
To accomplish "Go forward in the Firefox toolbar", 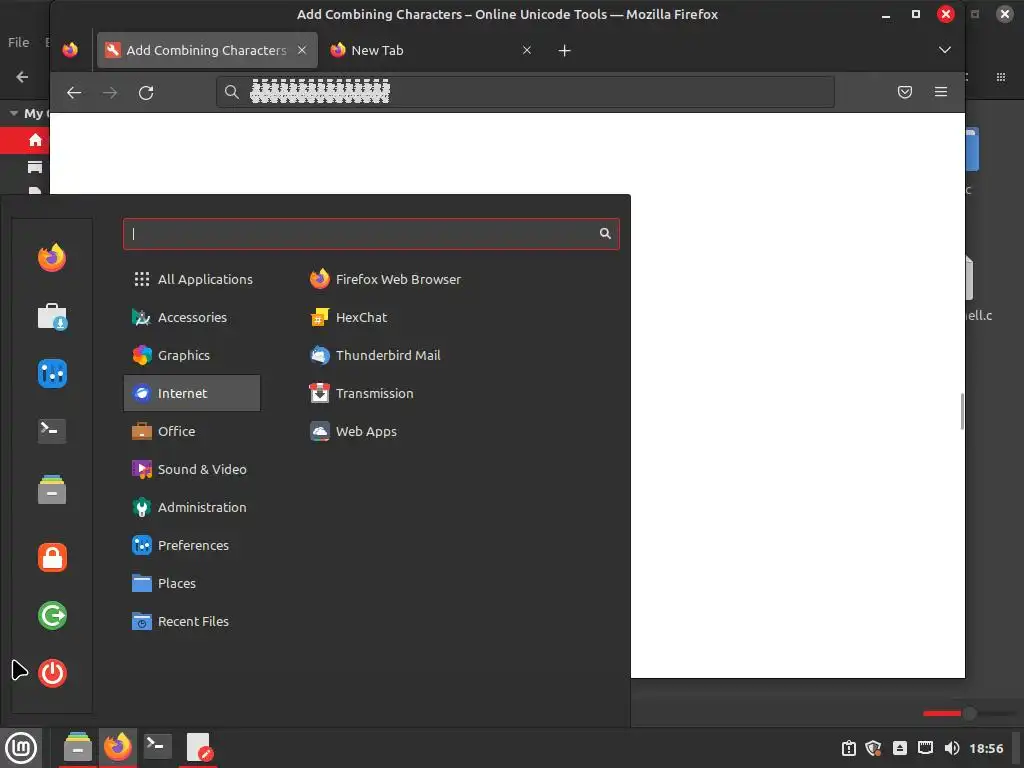I will click(x=110, y=93).
